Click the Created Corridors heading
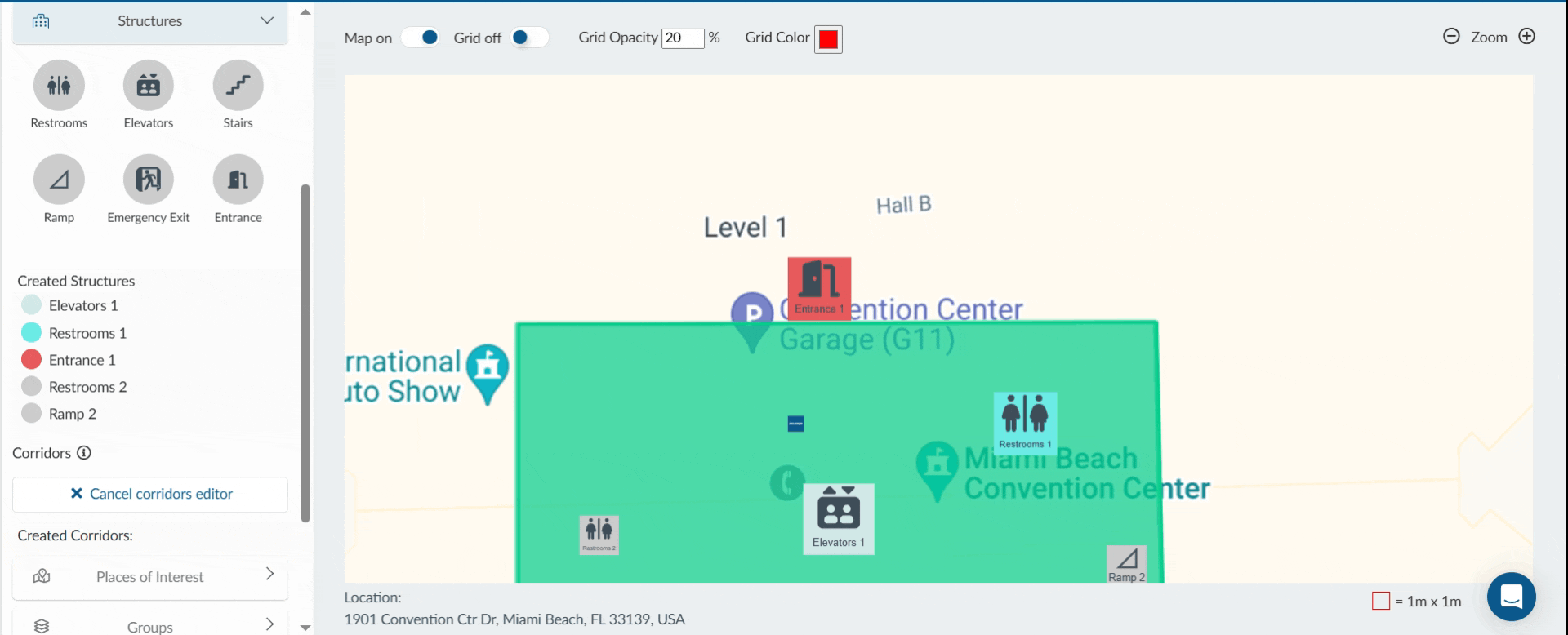The image size is (1568, 635). coord(75,535)
